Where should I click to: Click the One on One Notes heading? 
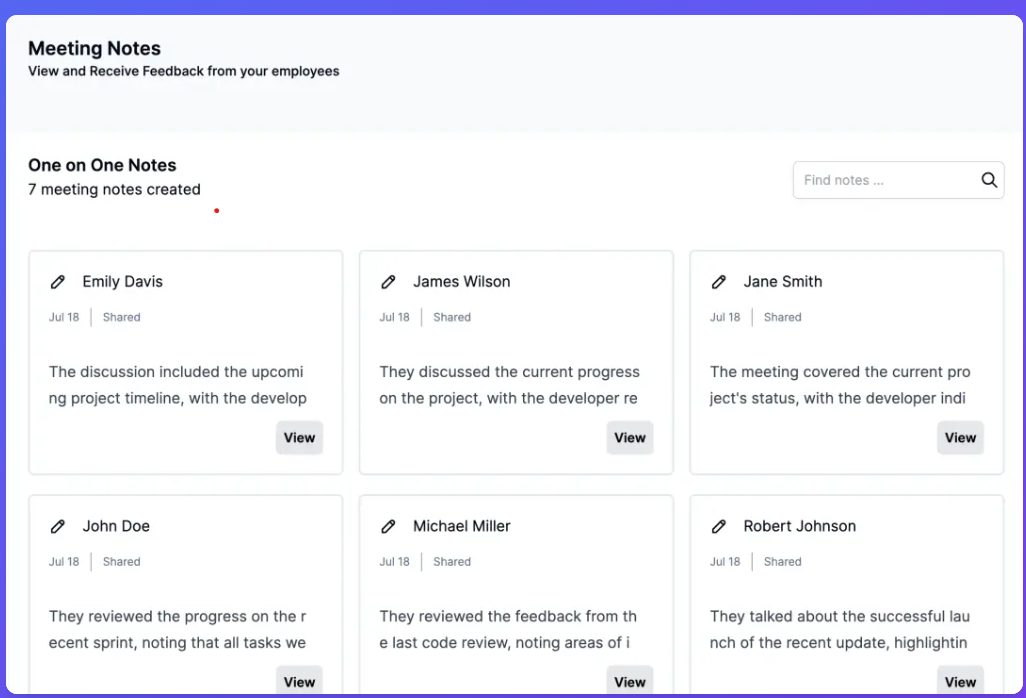pos(102,165)
